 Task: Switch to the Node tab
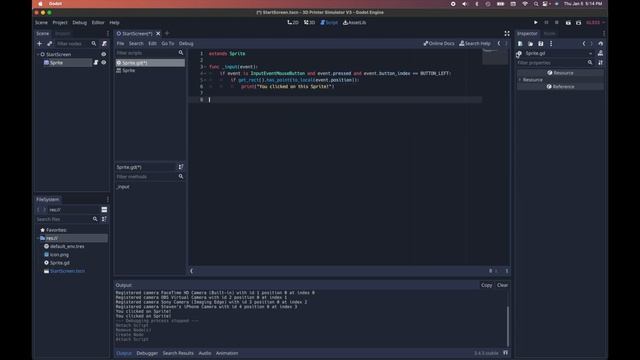pos(549,33)
